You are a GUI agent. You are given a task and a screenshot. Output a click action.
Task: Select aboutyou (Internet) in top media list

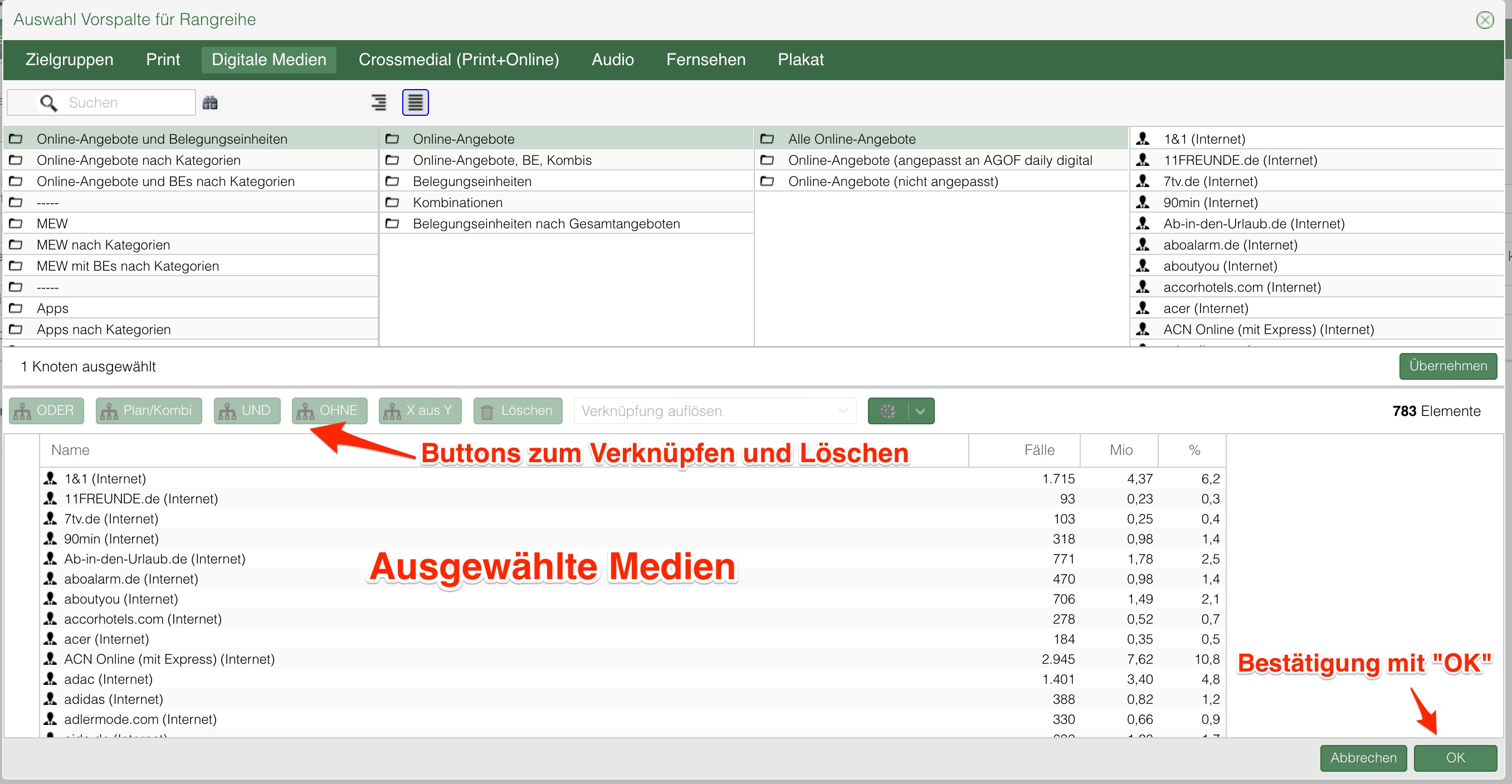tap(1316, 266)
